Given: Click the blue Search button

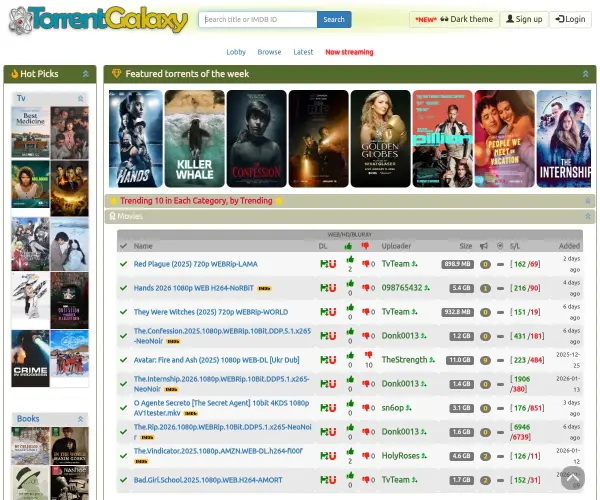Looking at the screenshot, I should coord(334,20).
